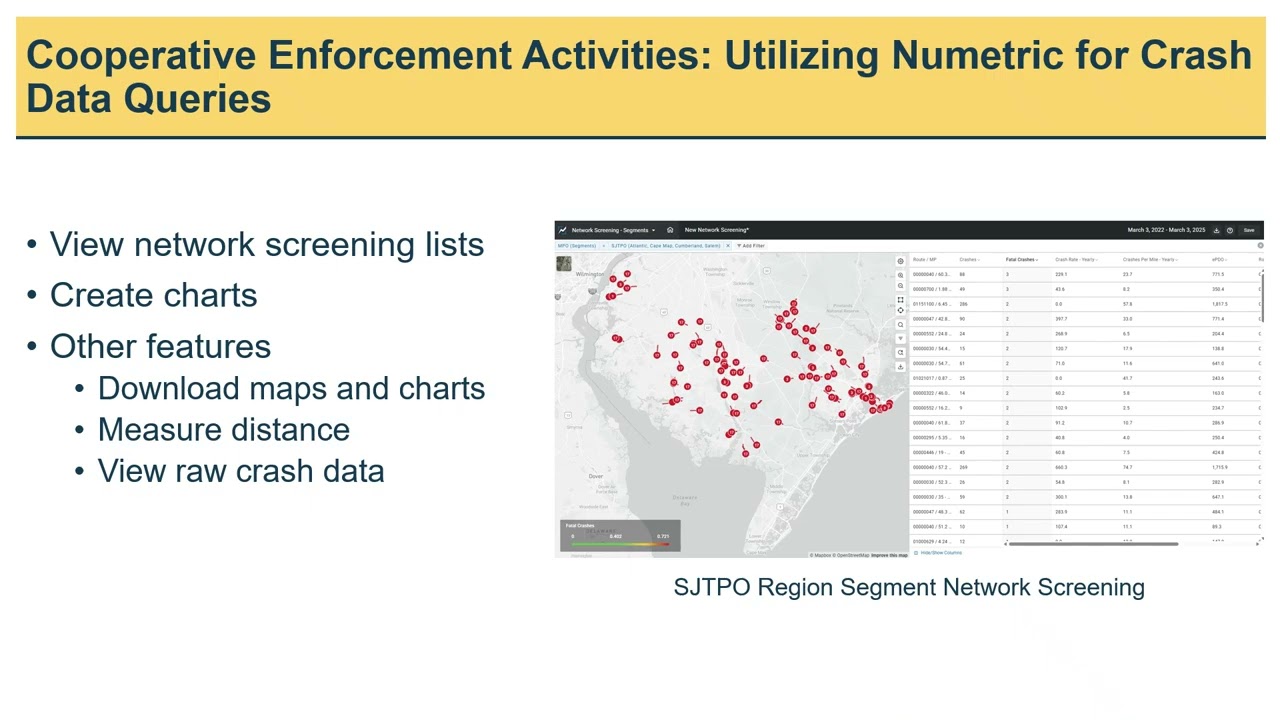Click the OpenStreetMap attribution link
Screen dimensions: 1280x720
point(852,555)
